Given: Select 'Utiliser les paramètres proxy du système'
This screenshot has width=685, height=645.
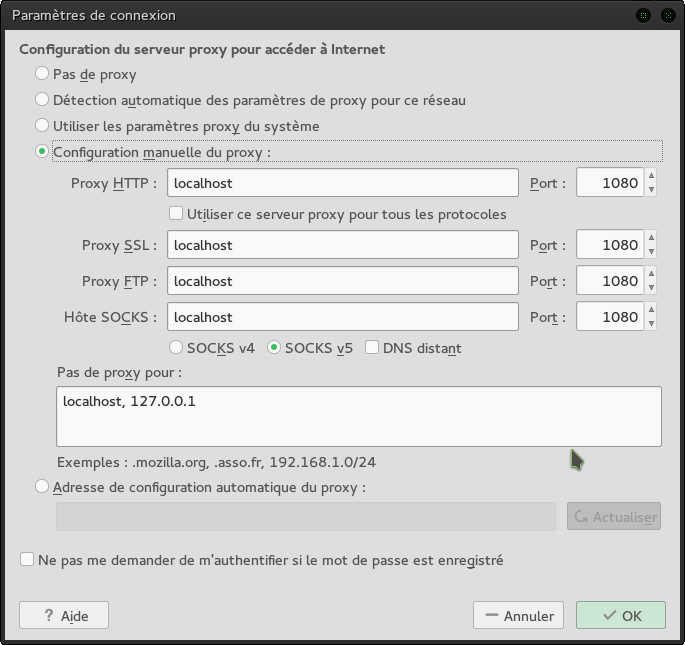Looking at the screenshot, I should pyautogui.click(x=42, y=126).
